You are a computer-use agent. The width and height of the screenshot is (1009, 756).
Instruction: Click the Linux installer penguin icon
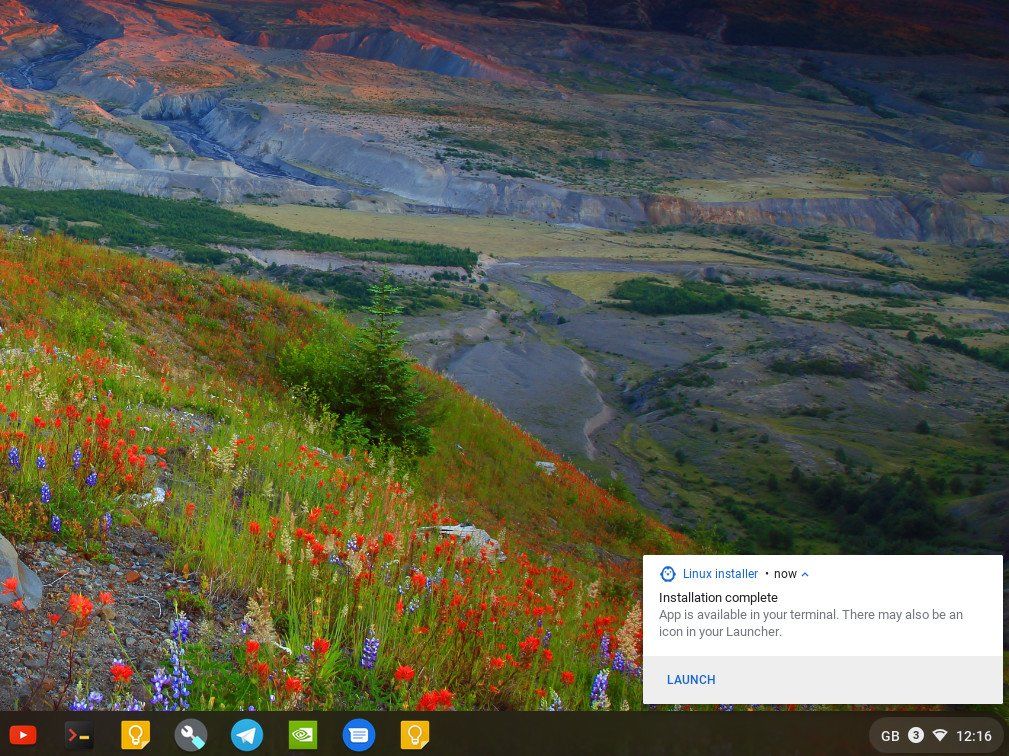coord(667,573)
